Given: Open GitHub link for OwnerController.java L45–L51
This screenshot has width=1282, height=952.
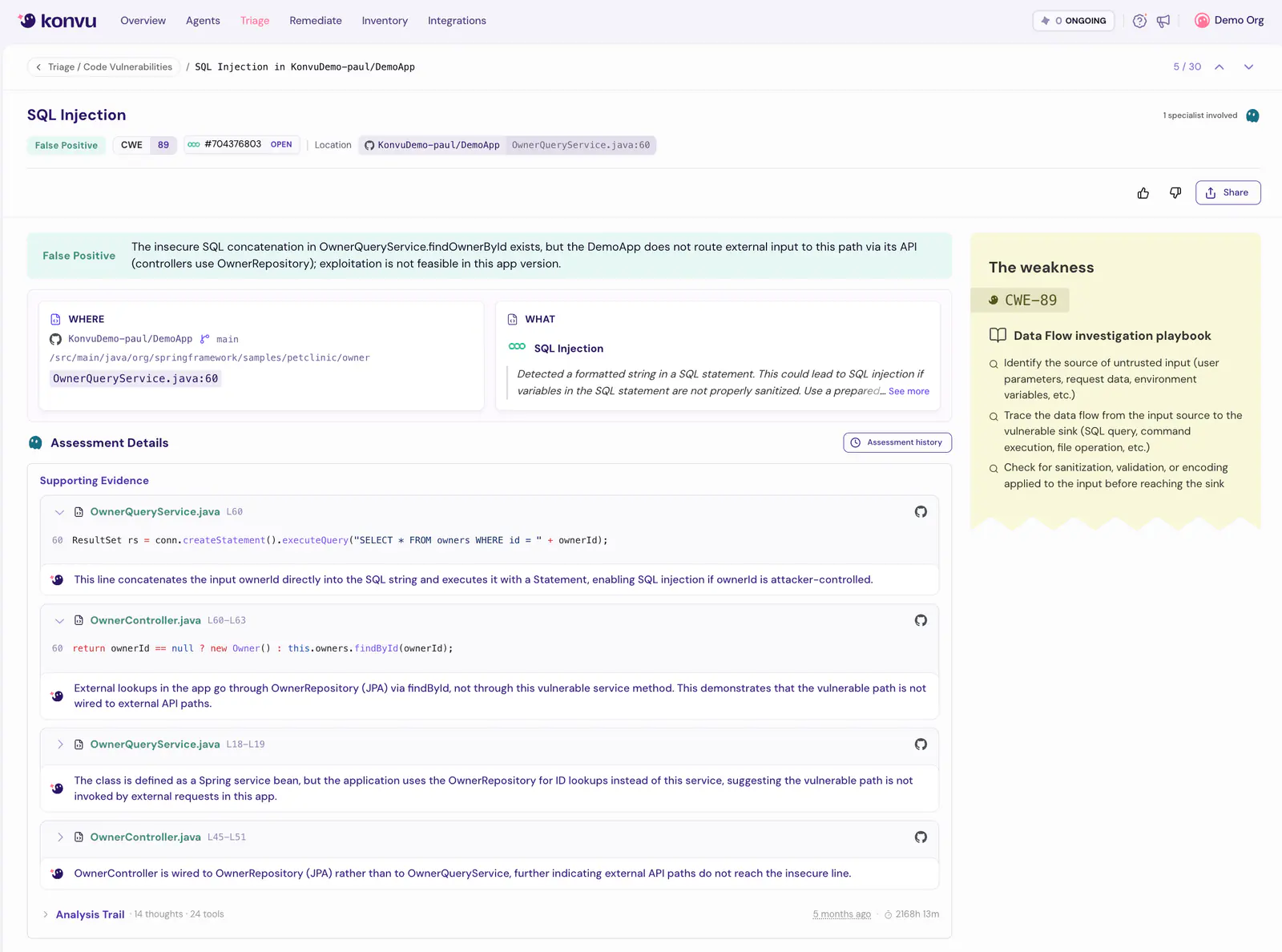Looking at the screenshot, I should pos(921,837).
